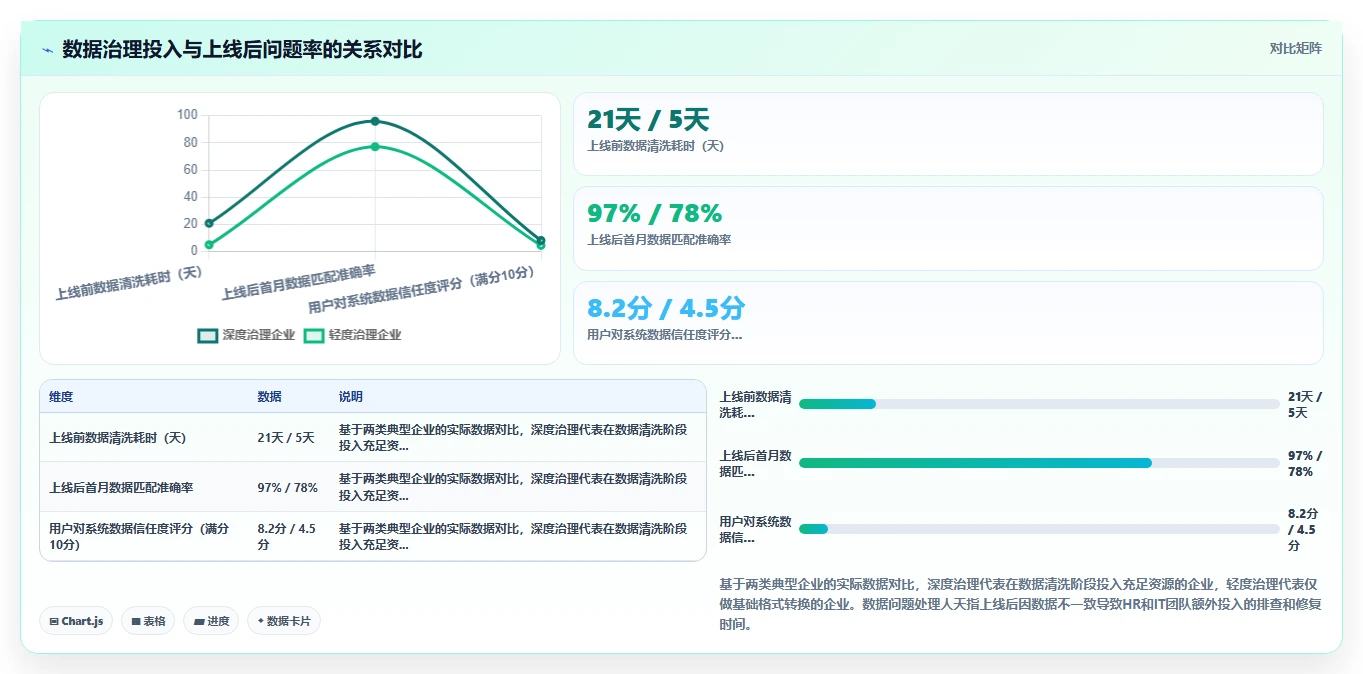Click the 进度 tag button

(211, 621)
